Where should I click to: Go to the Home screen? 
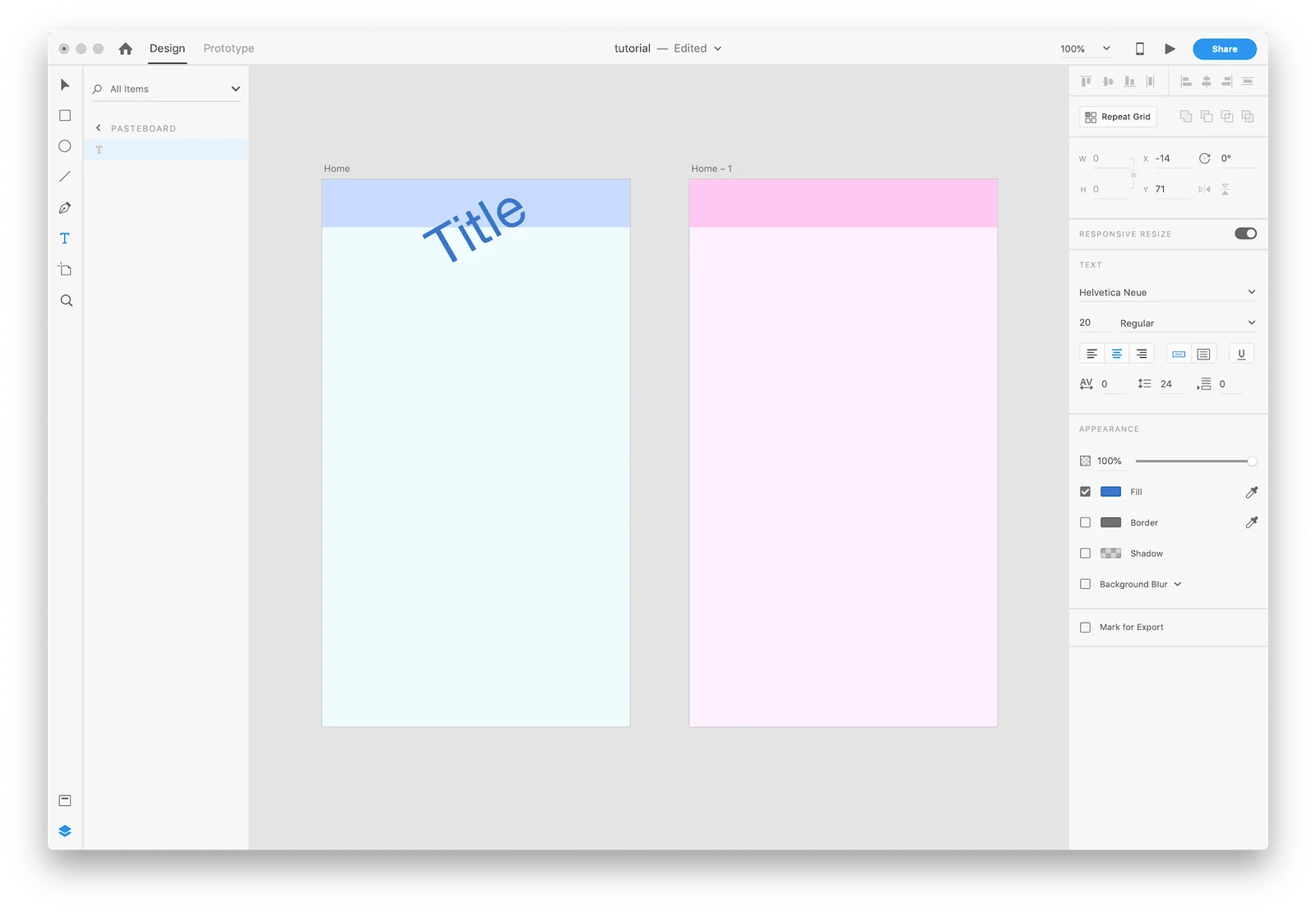126,49
